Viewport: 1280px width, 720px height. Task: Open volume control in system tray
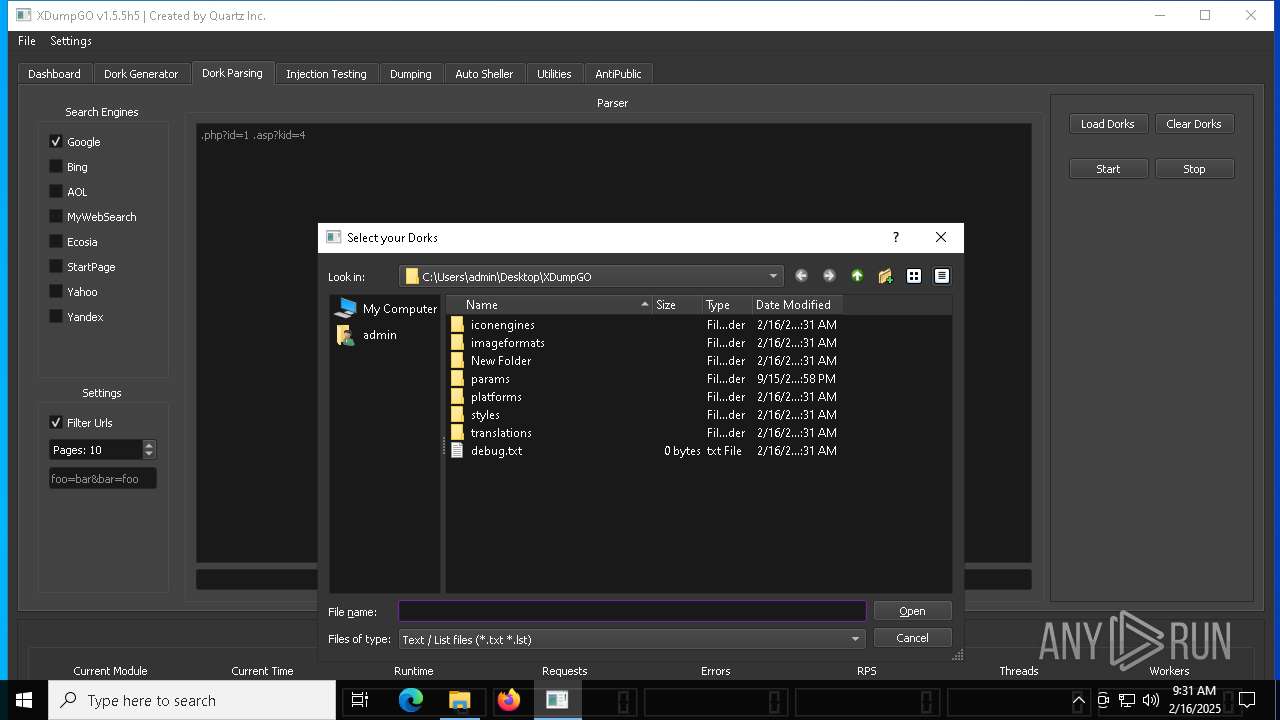1150,700
